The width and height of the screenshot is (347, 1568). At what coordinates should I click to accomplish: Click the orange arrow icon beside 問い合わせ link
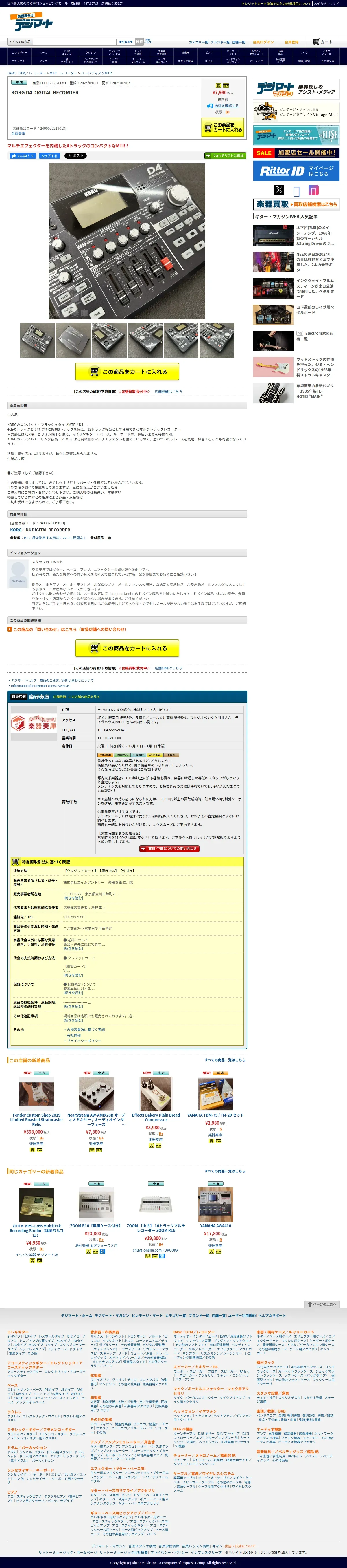tap(9, 630)
